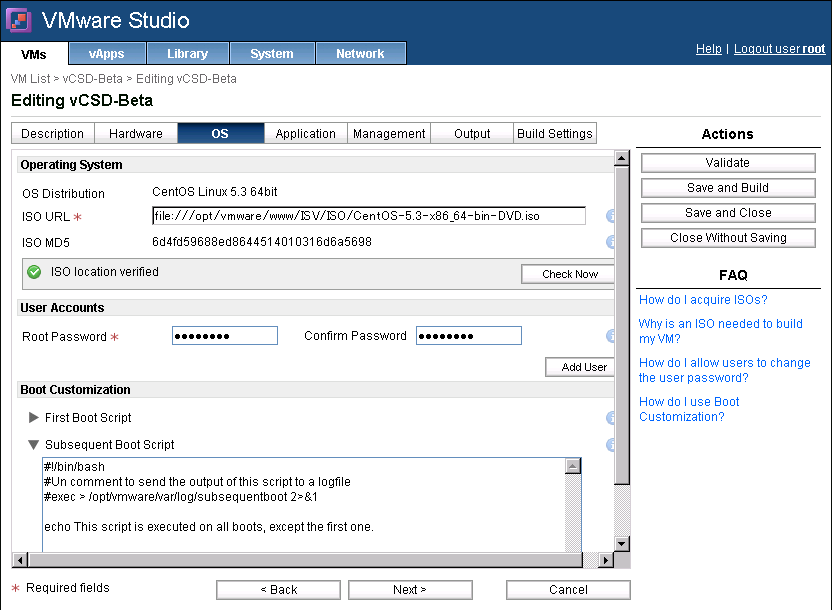
Task: Select the Output editing tab
Action: (472, 134)
